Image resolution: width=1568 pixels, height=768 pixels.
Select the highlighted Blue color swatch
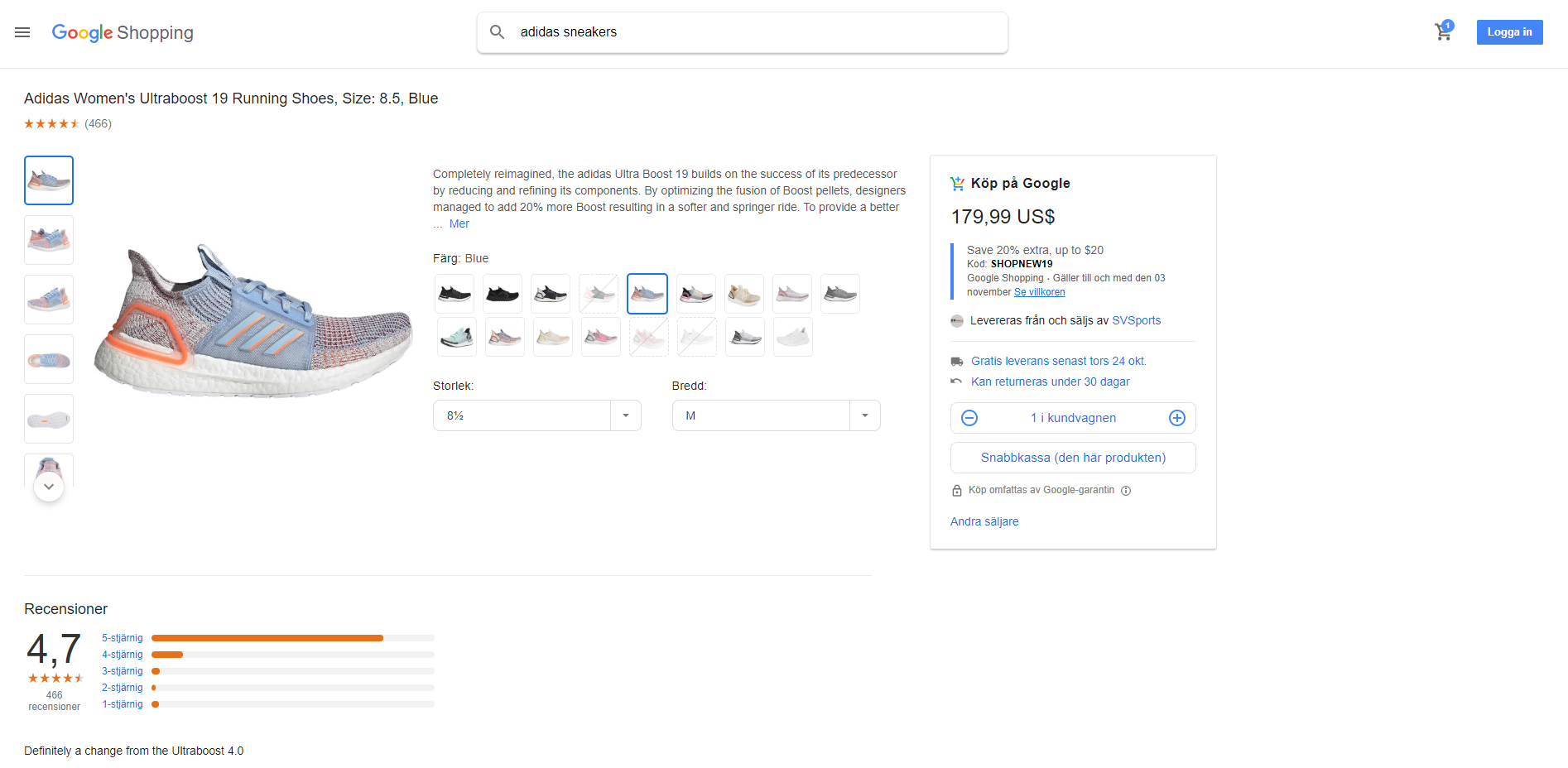click(x=647, y=294)
